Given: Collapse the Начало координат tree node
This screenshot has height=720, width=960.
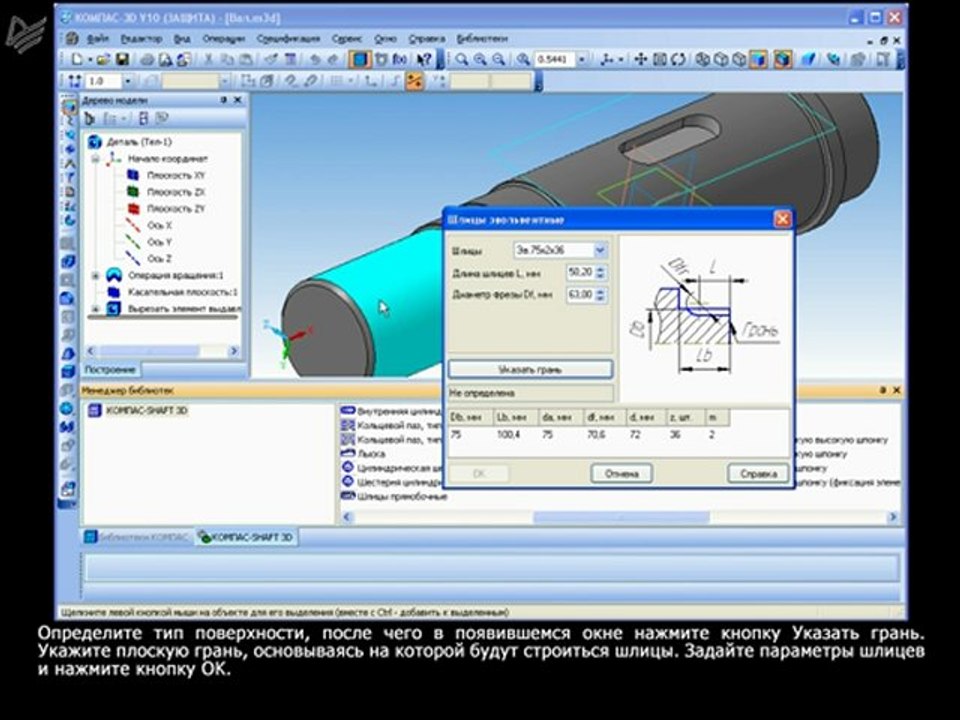Looking at the screenshot, I should [96, 159].
